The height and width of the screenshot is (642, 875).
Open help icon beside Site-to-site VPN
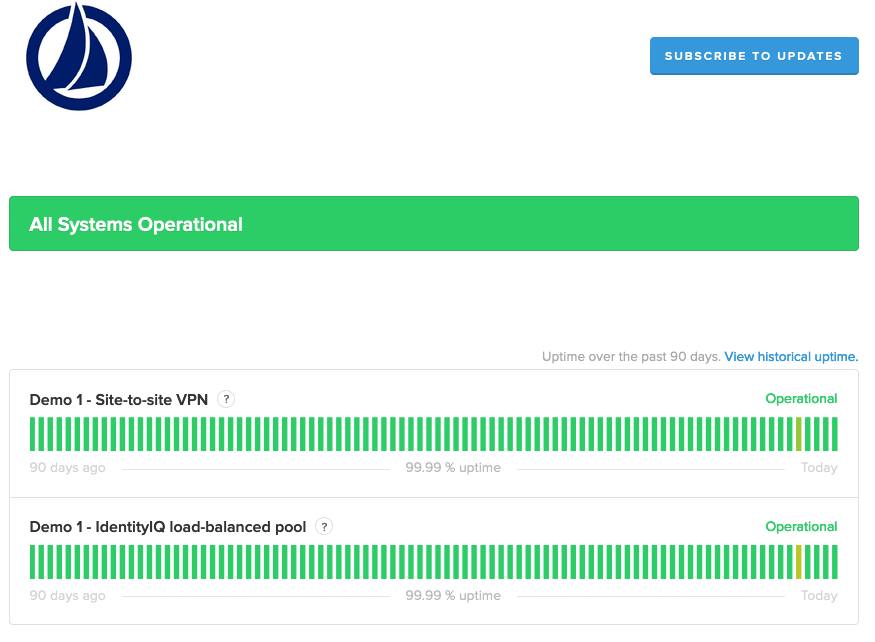(x=227, y=399)
